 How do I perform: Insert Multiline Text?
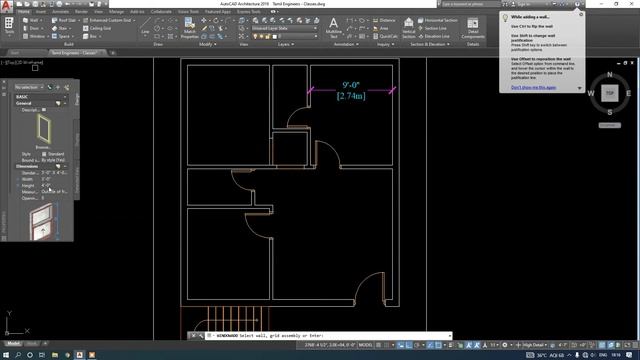[x=333, y=28]
